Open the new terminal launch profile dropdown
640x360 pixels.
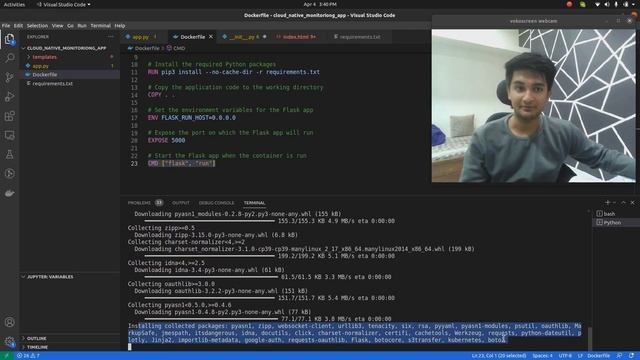[615, 202]
